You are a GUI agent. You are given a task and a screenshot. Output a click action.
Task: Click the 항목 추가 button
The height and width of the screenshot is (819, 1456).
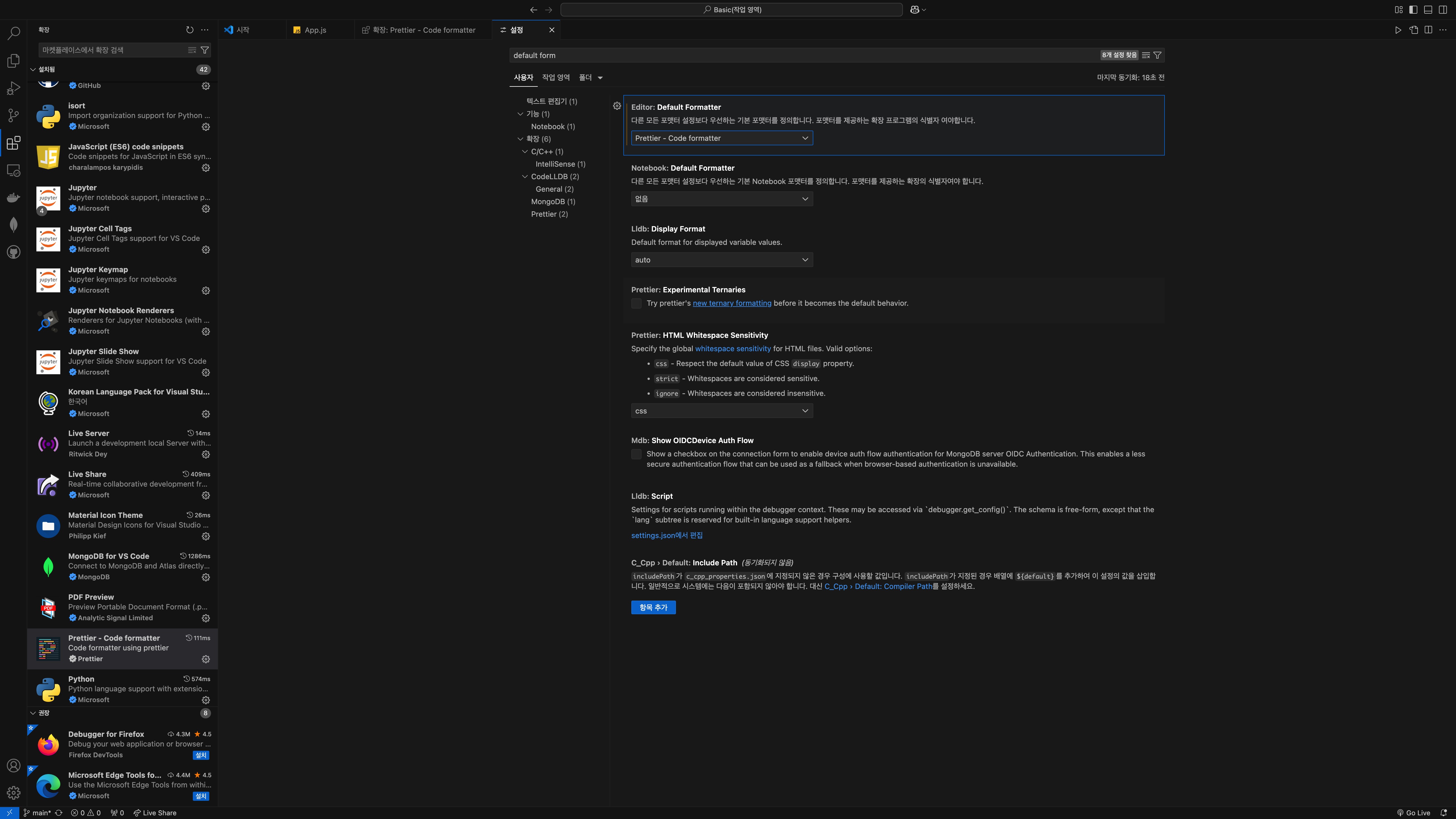coord(653,607)
